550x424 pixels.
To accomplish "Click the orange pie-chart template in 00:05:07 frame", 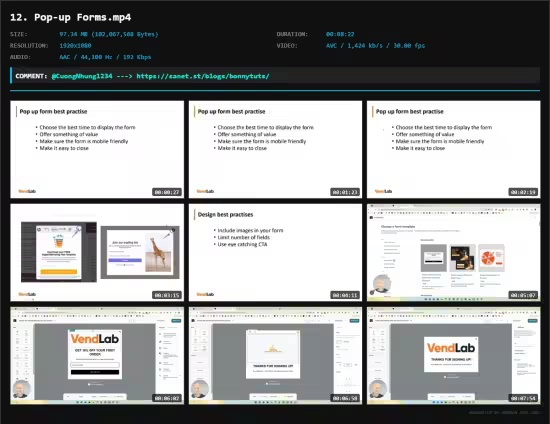I will (x=491, y=258).
